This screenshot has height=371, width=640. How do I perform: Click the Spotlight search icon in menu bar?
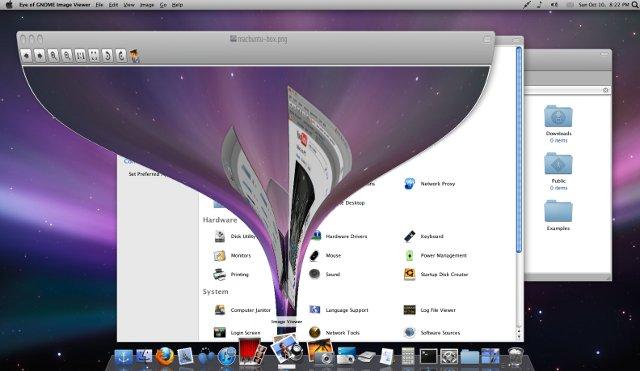coord(635,5)
